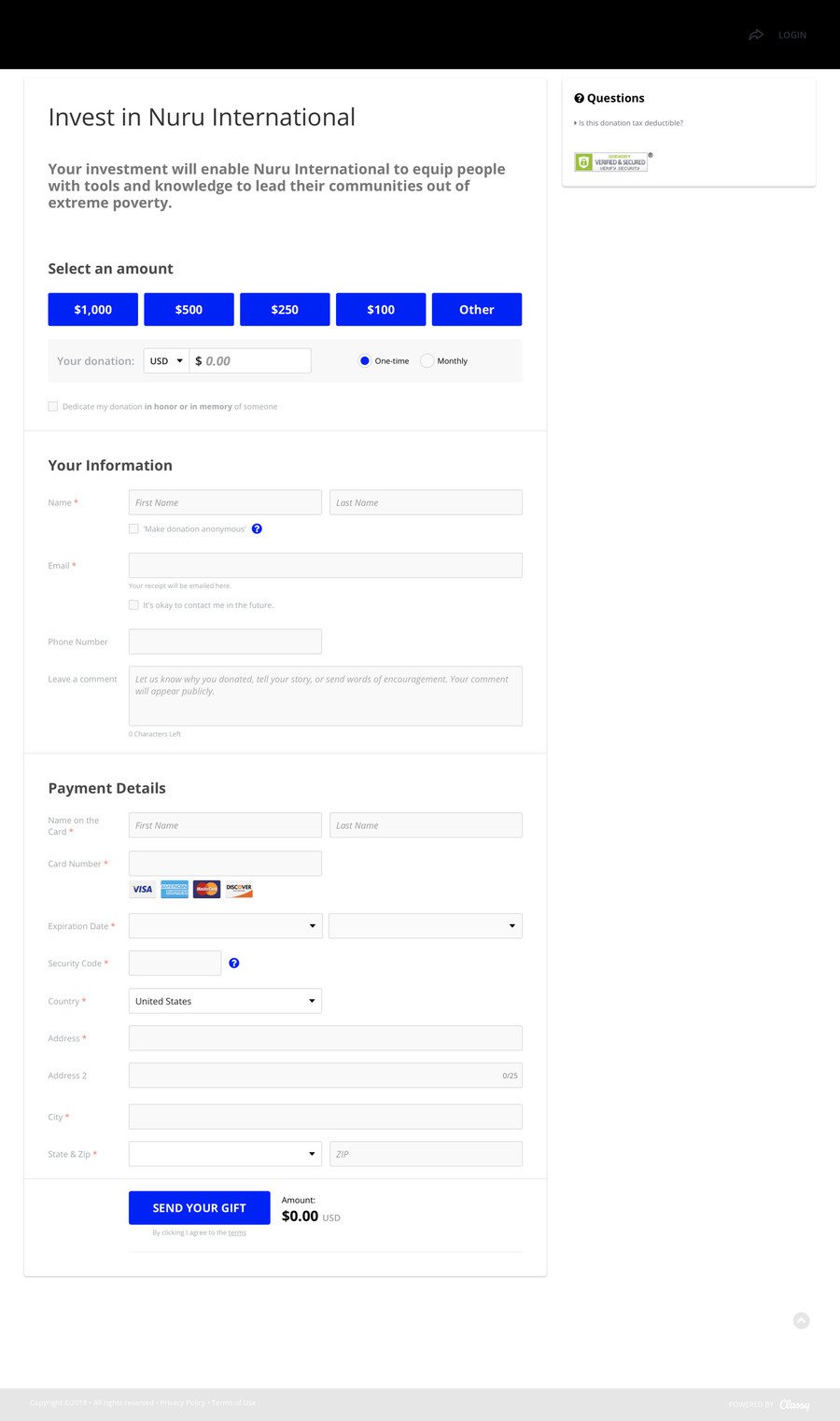
Task: Click the 'Payment Details' heading
Action: click(x=107, y=788)
